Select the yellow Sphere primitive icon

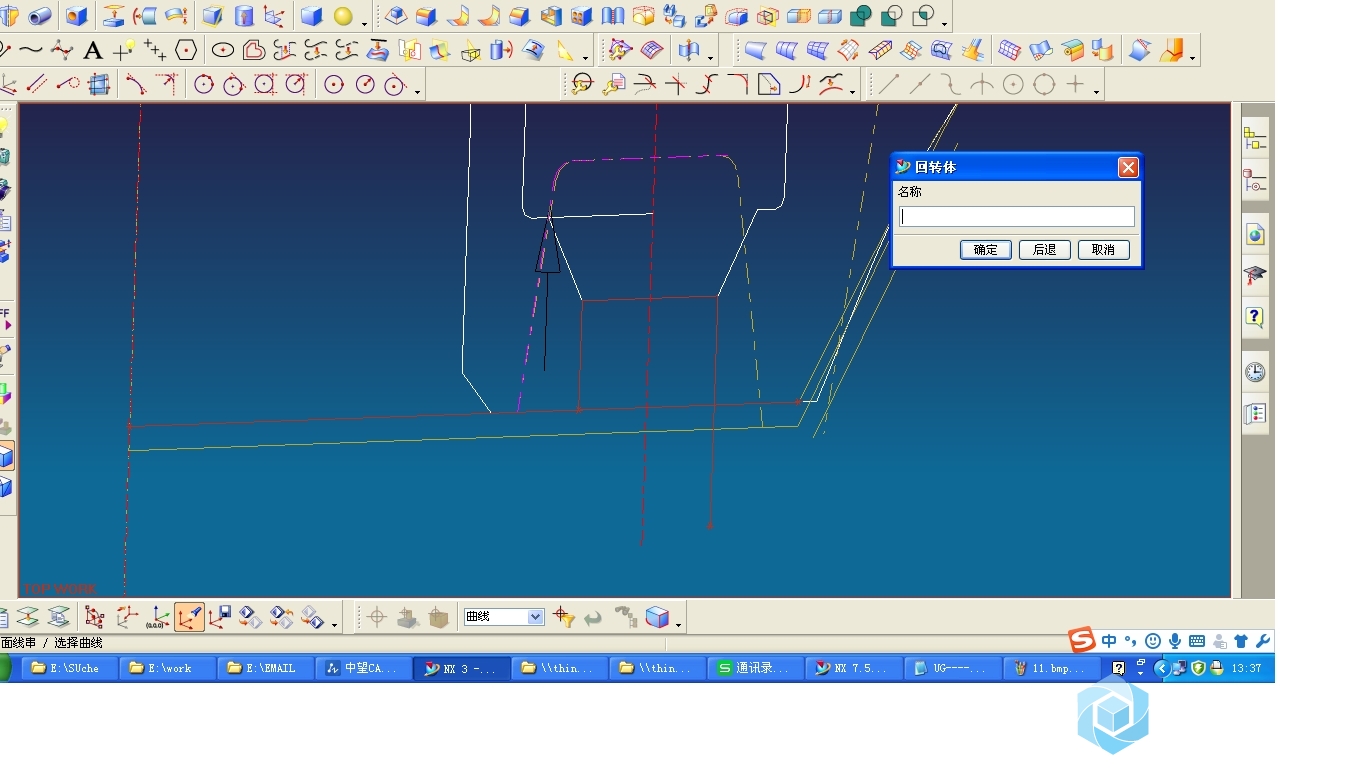pos(343,16)
